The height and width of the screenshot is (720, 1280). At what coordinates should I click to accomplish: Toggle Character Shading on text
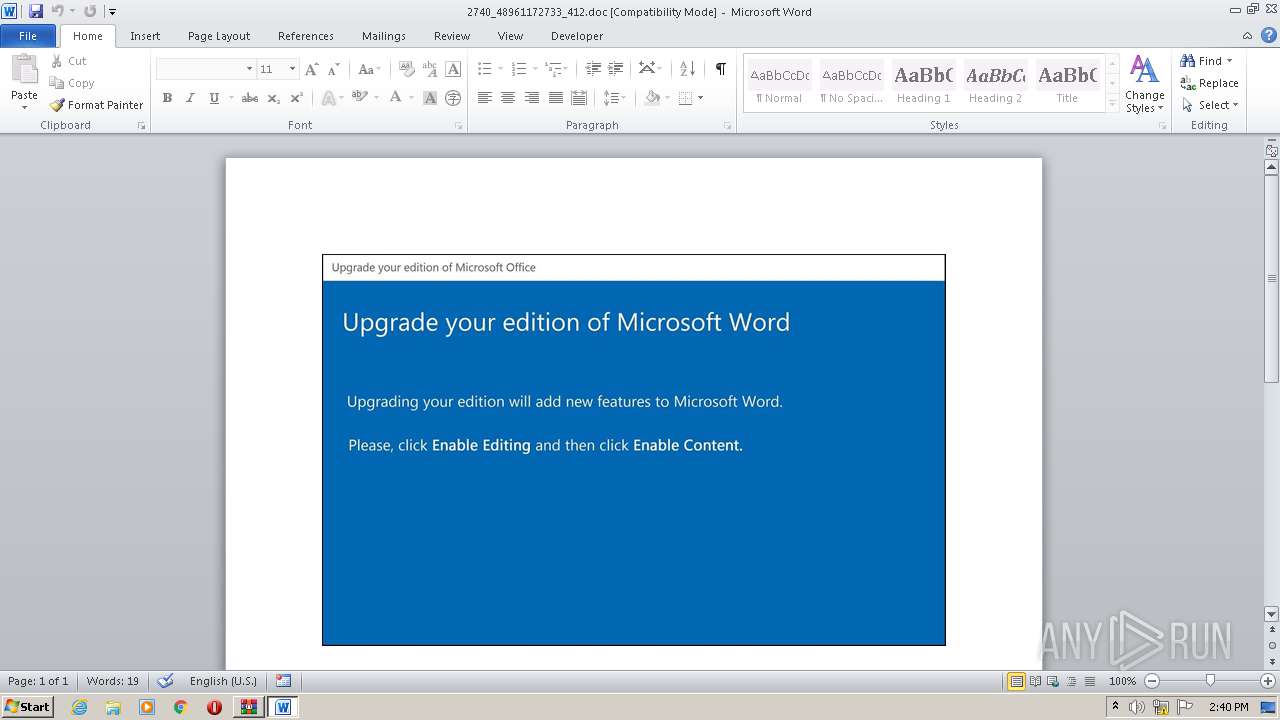pos(430,98)
